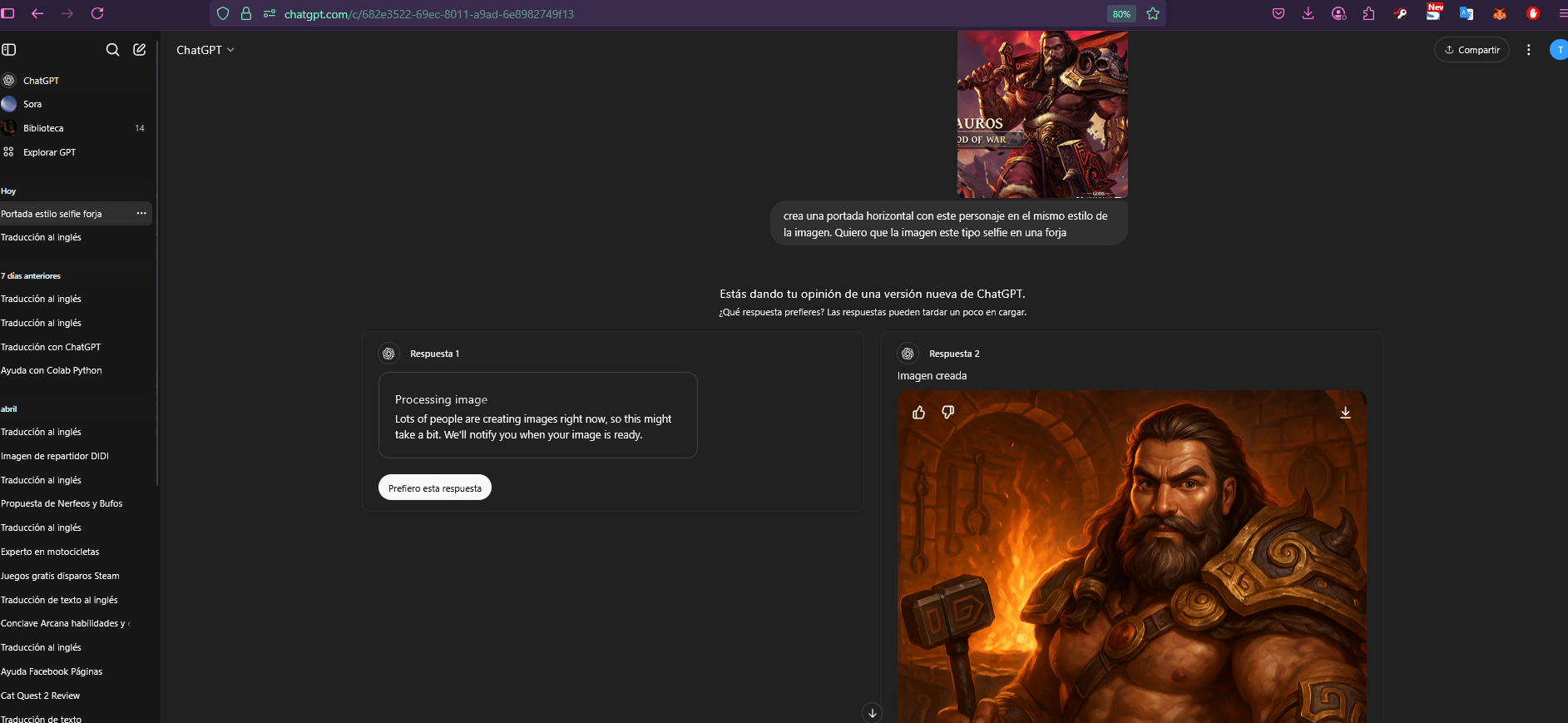Jump to bottom with the down arrow
Screen dimensions: 1568x723
(872, 713)
